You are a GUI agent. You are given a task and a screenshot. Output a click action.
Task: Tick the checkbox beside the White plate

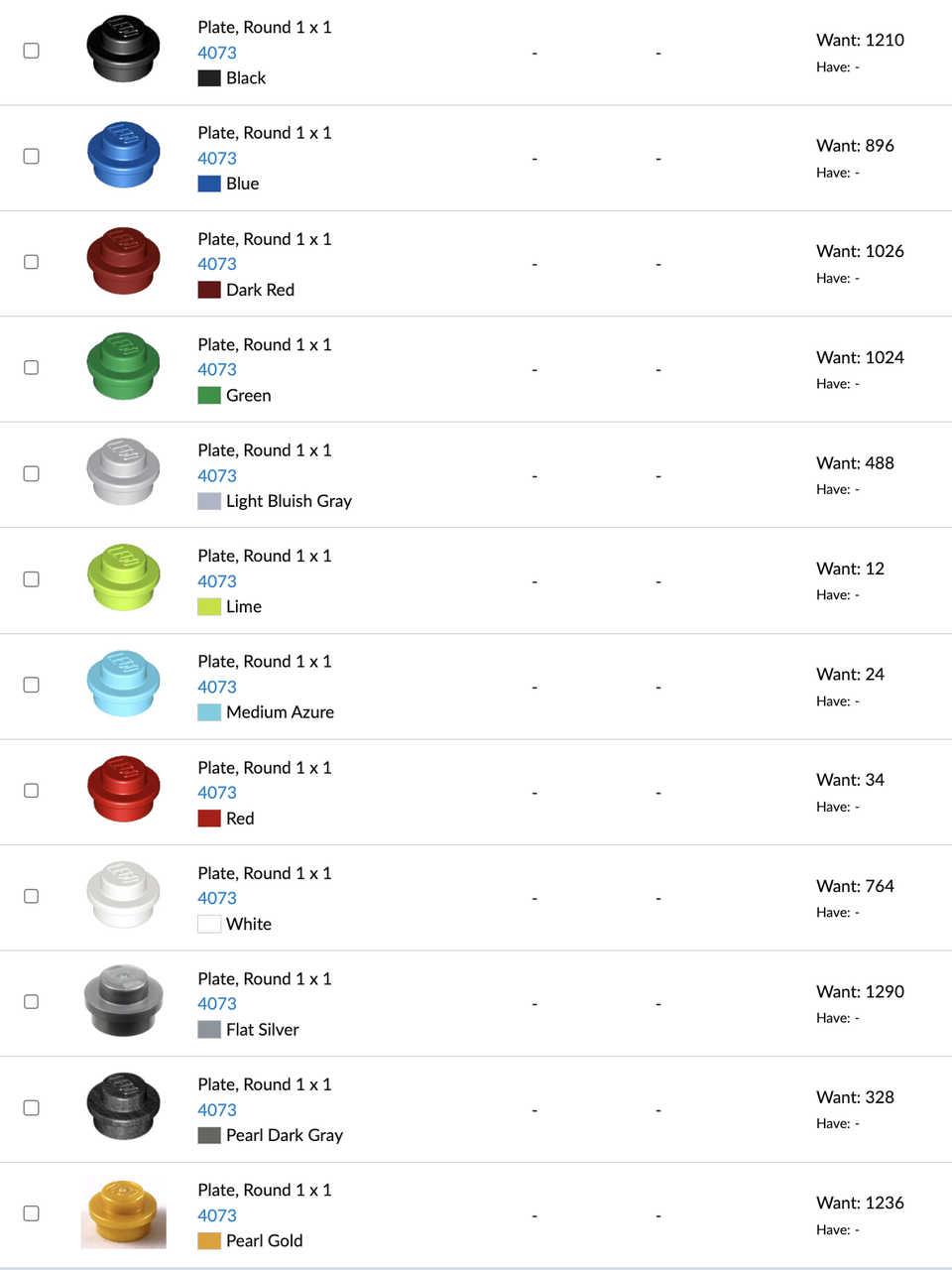click(32, 897)
